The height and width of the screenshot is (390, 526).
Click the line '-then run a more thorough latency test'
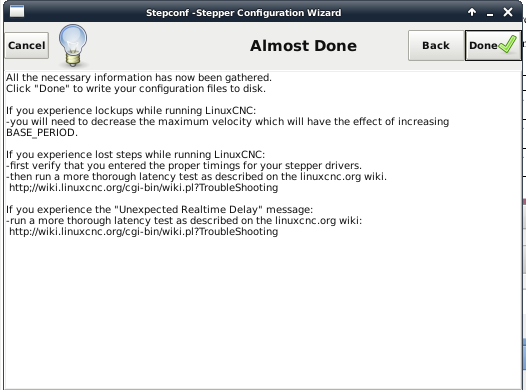(x=196, y=176)
